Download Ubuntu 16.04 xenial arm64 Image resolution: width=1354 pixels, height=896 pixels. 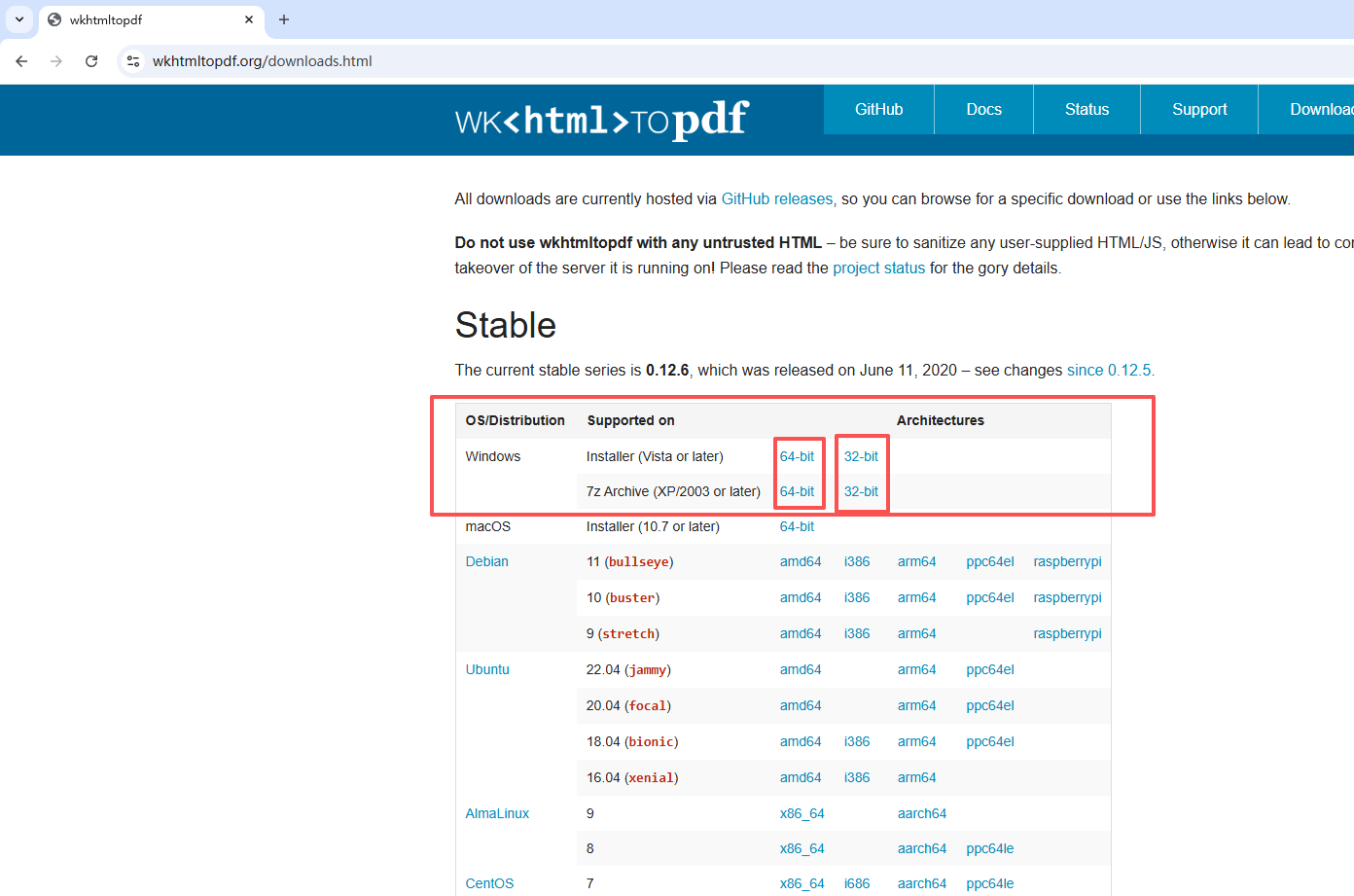point(916,777)
